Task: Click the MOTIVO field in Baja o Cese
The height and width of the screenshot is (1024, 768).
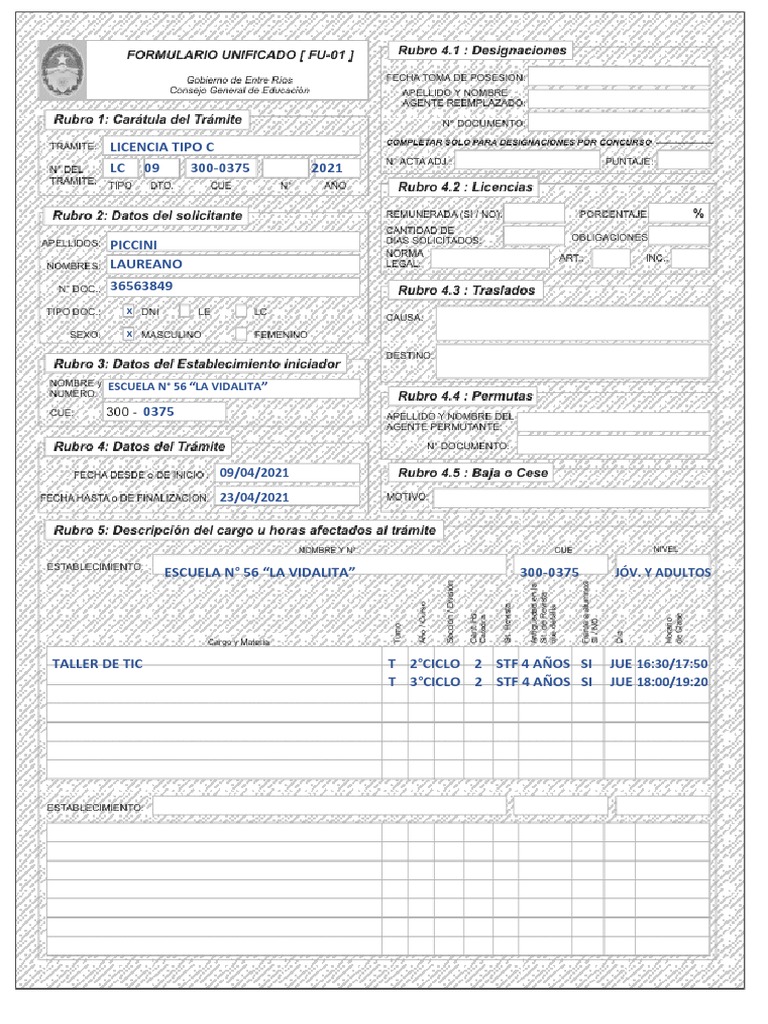Action: point(571,497)
